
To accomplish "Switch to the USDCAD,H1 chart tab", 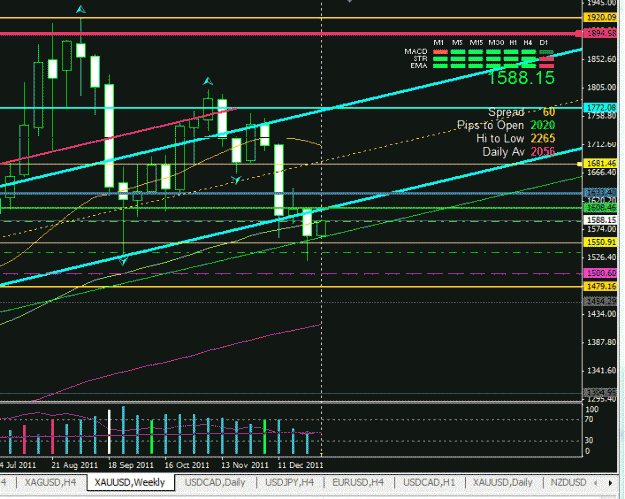I will tap(429, 483).
